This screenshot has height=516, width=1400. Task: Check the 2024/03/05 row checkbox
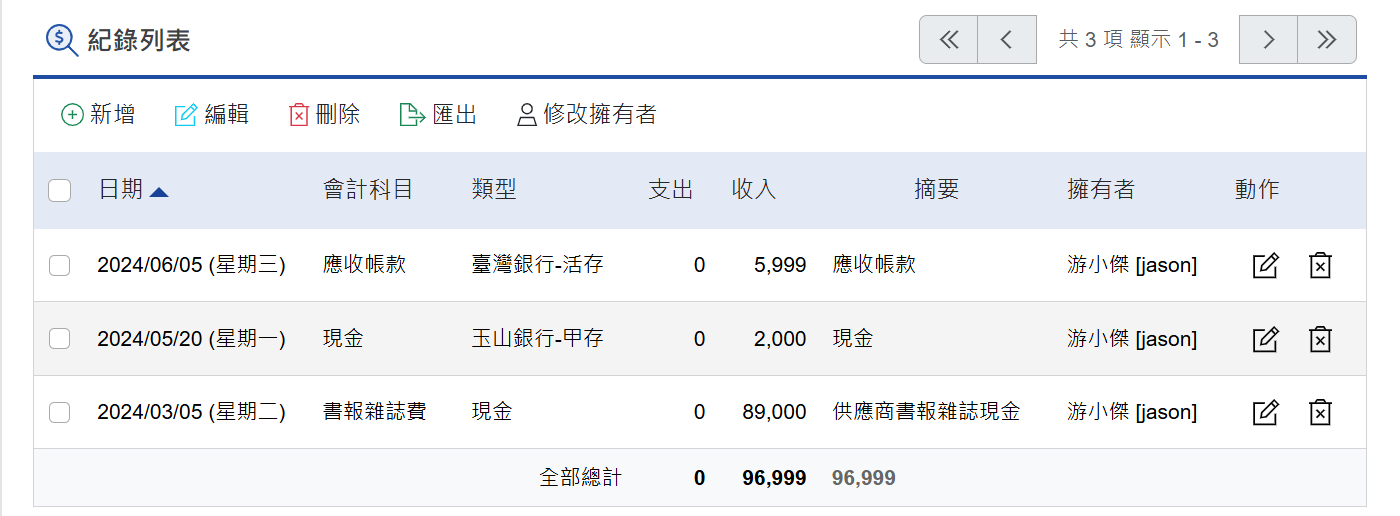(x=60, y=412)
